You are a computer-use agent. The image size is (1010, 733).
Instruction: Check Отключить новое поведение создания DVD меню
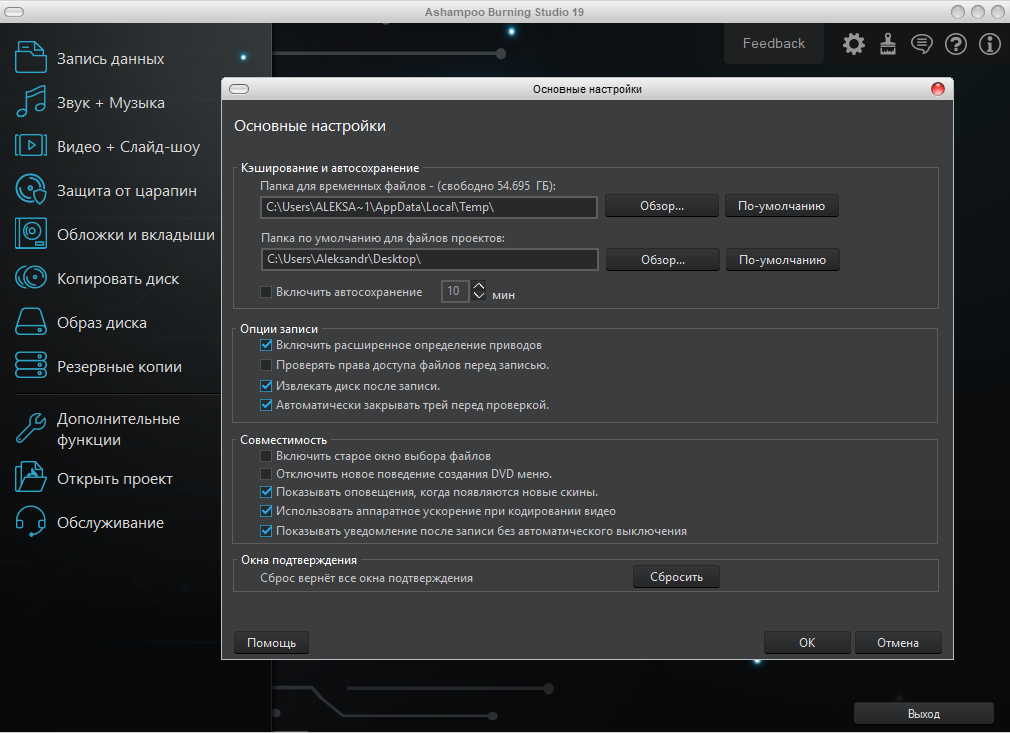[x=265, y=474]
